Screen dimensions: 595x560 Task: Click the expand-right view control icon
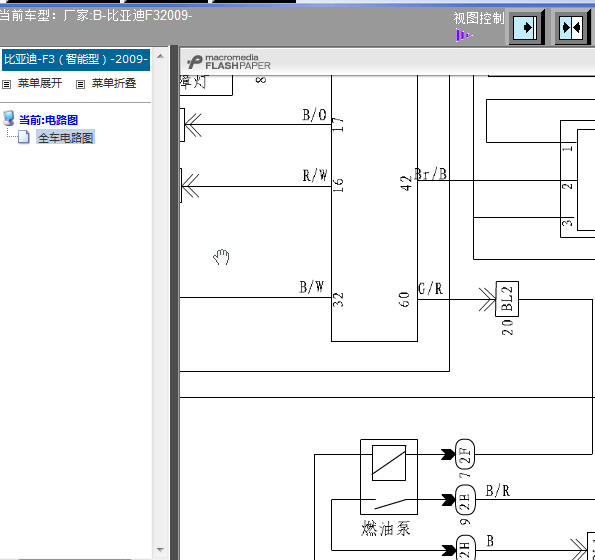526,28
